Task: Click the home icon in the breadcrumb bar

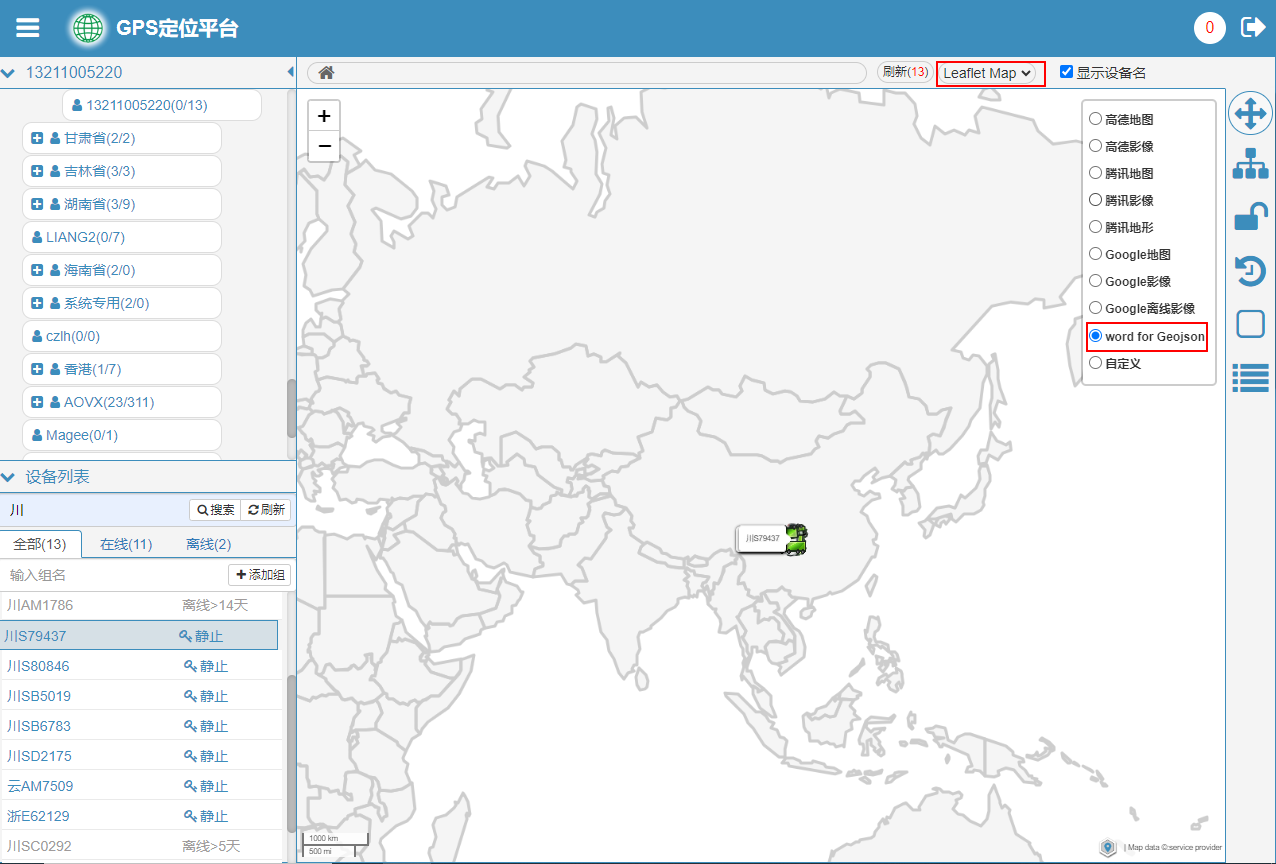Action: tap(325, 72)
